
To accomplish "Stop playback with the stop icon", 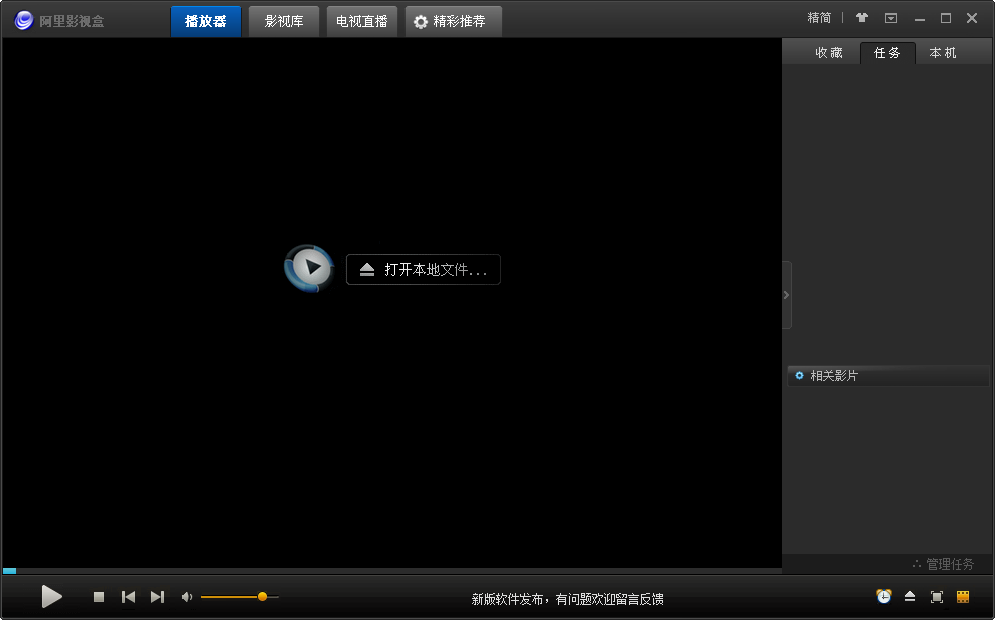I will 99,597.
